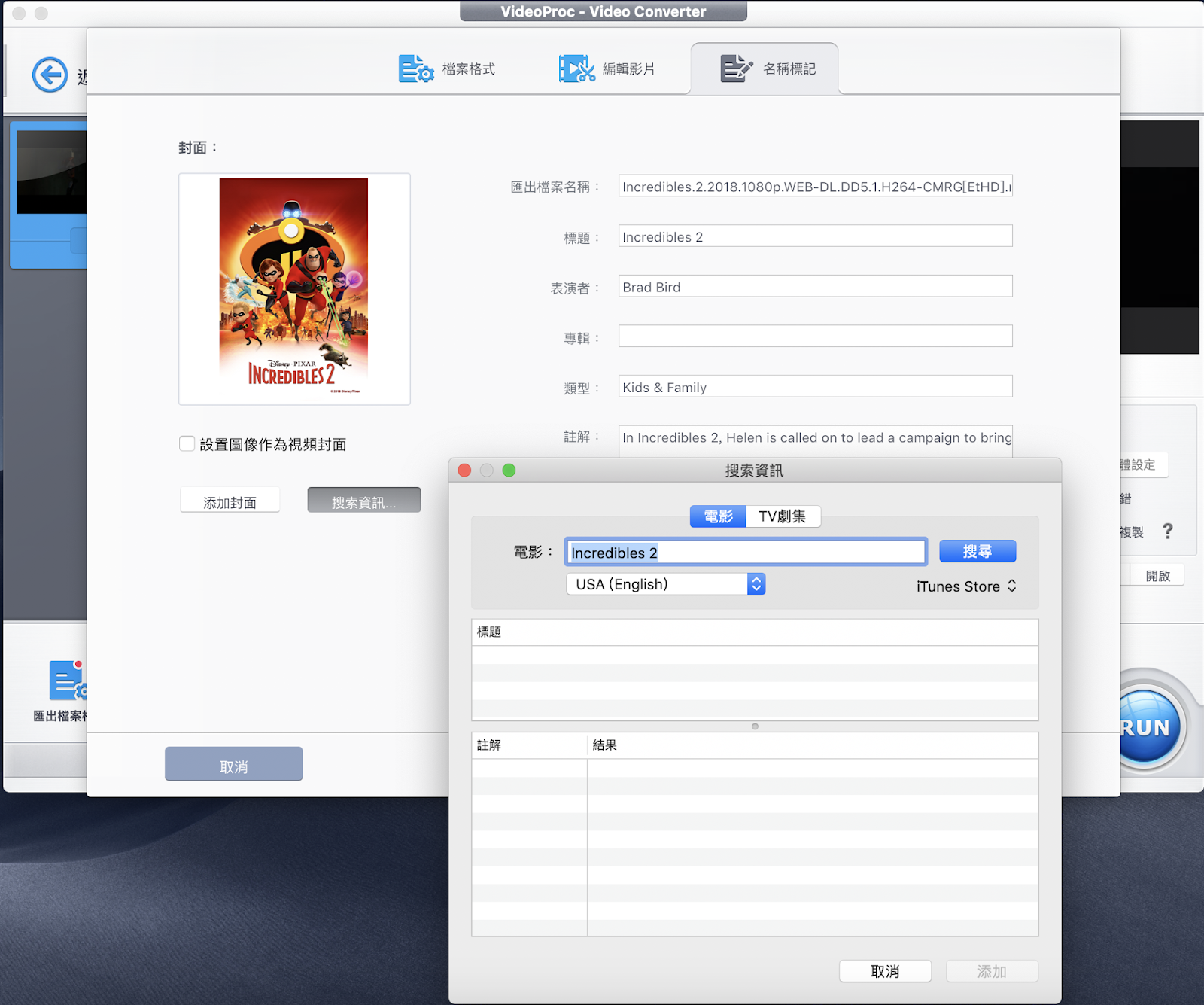Image resolution: width=1204 pixels, height=1005 pixels.
Task: Close the 搜索資訊 window with red button
Action: (x=464, y=471)
